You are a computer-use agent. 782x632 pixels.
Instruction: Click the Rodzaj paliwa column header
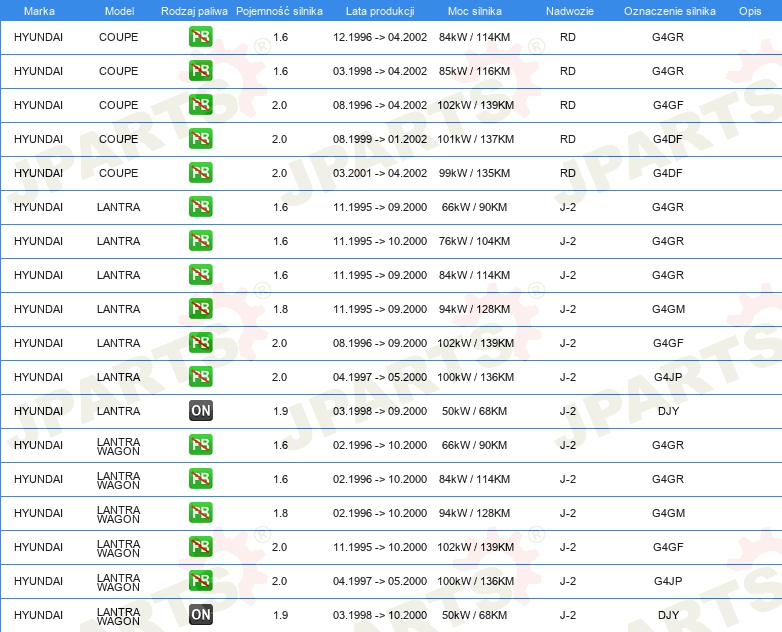pyautogui.click(x=194, y=11)
